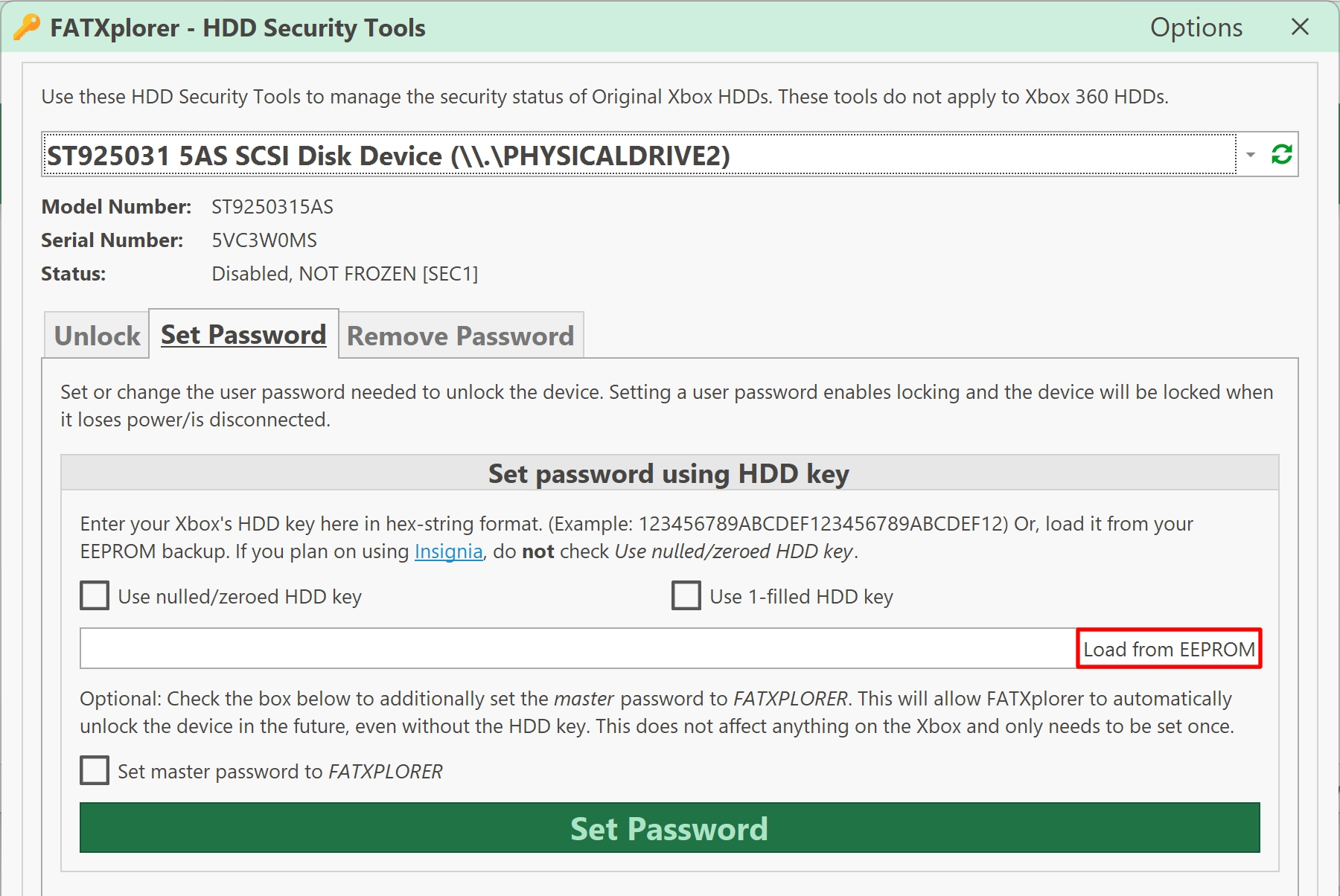Click the model number ST9250315AS text
The image size is (1340, 896).
click(x=272, y=207)
